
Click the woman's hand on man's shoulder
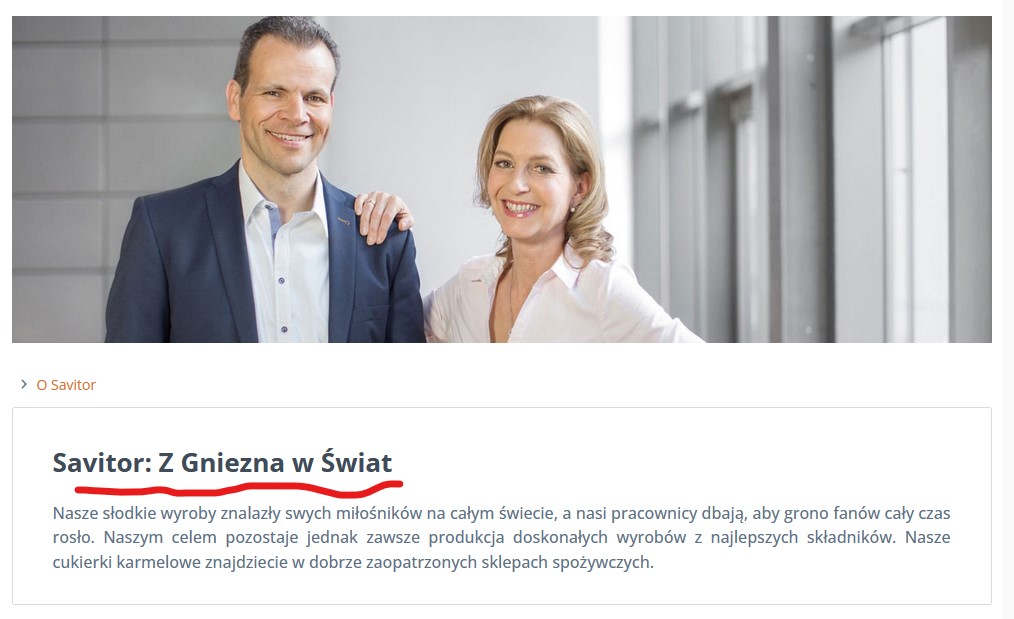point(382,217)
